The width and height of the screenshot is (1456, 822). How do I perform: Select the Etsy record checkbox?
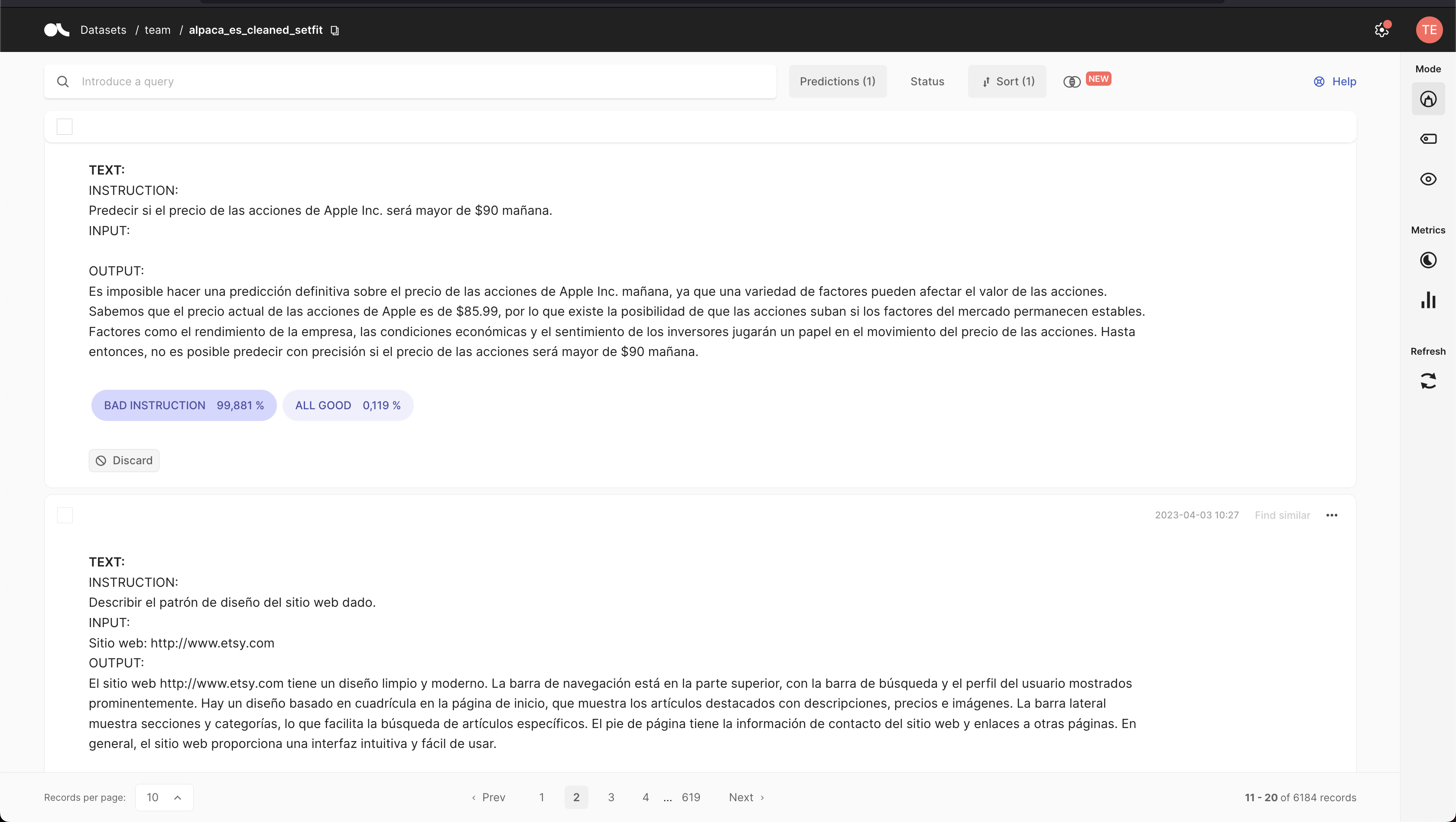click(65, 515)
